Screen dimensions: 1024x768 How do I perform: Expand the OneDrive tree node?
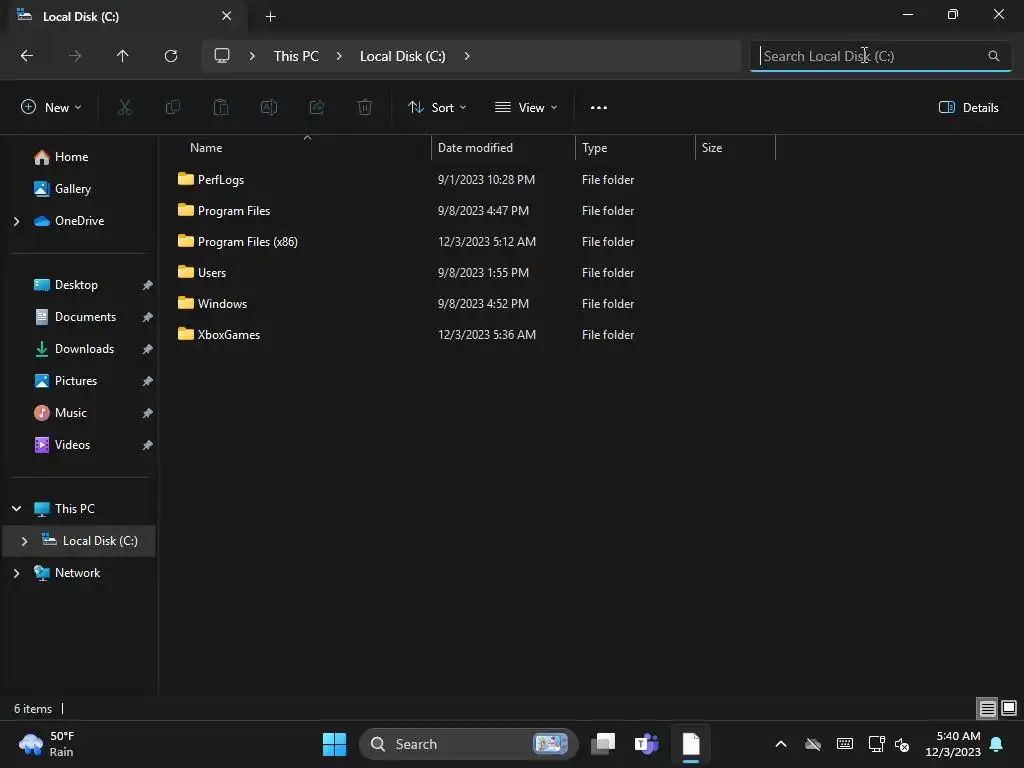coord(16,221)
